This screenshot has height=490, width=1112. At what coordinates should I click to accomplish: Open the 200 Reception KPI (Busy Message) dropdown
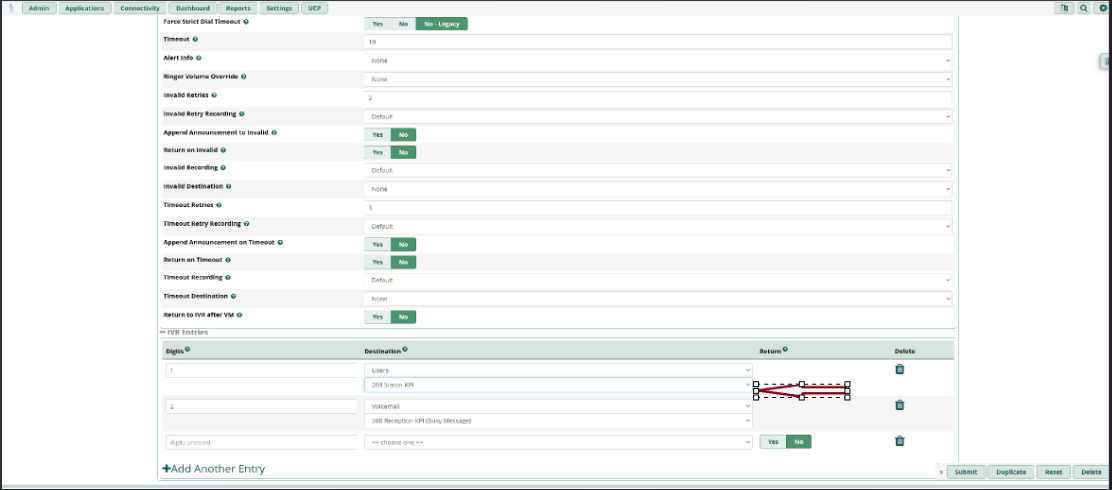point(558,421)
